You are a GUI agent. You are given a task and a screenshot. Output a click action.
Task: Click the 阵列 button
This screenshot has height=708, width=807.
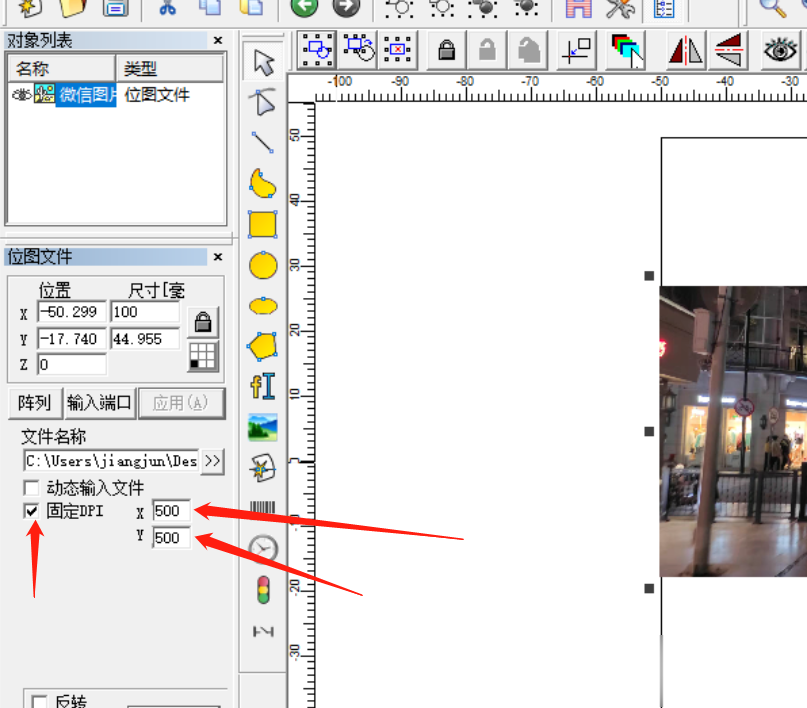coord(34,403)
